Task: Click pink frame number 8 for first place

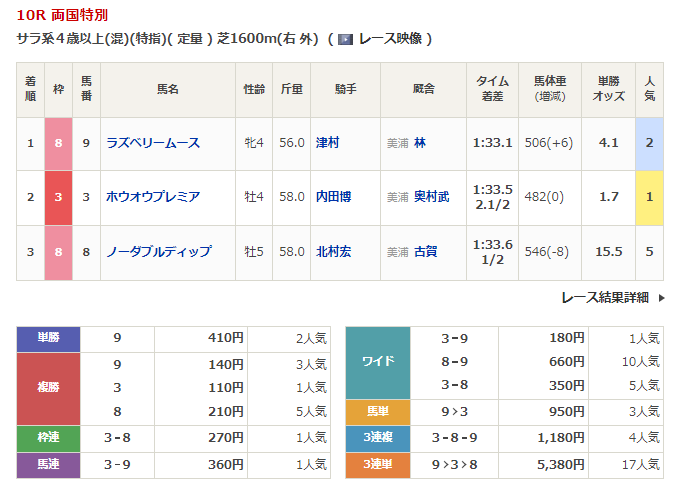Action: coord(58,143)
